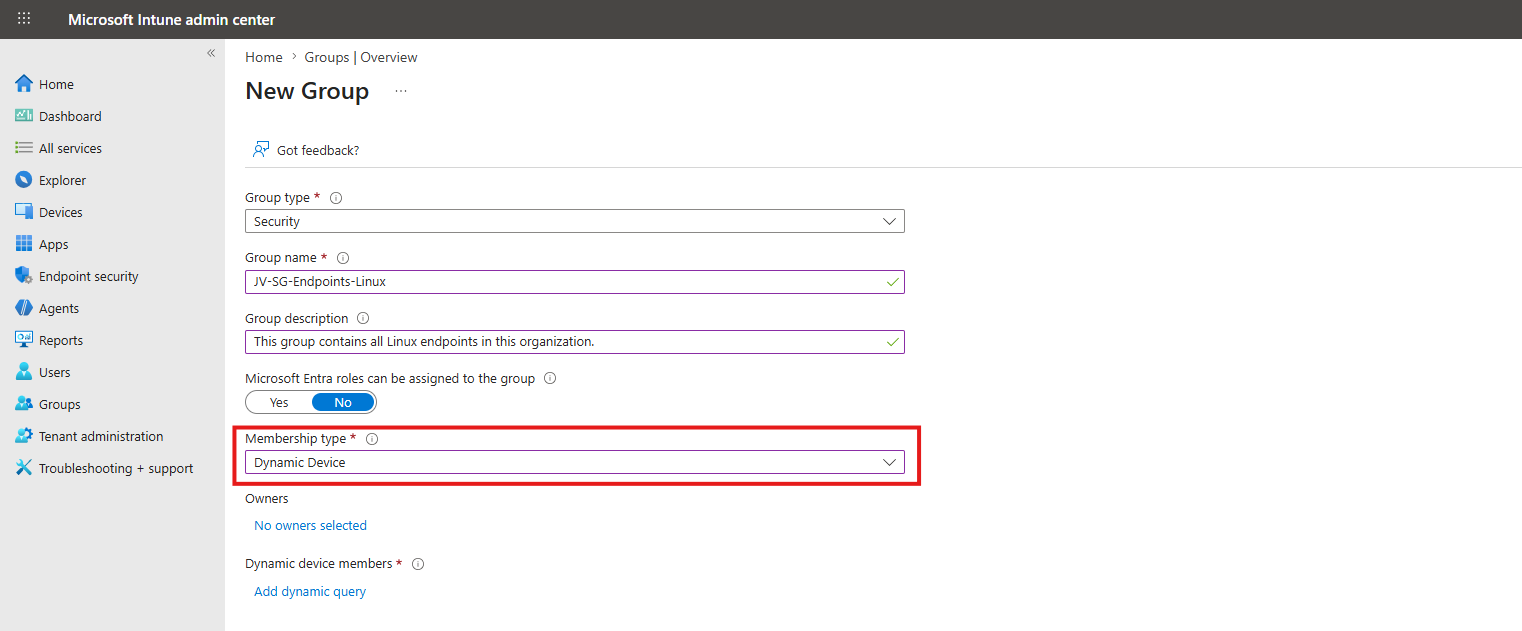Click the Reports icon in sidebar
Image resolution: width=1522 pixels, height=631 pixels.
pos(24,340)
